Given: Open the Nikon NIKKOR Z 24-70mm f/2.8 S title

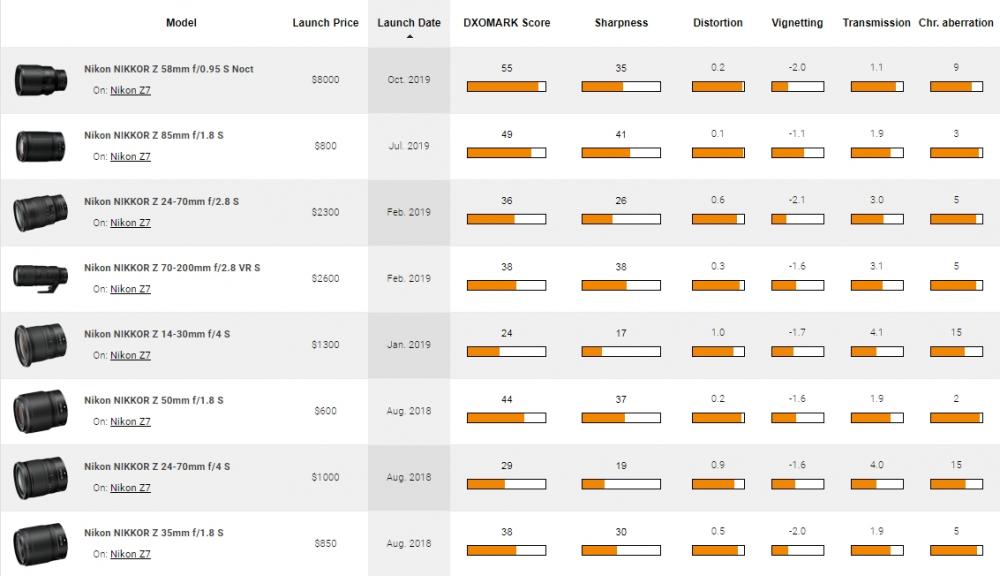Looking at the screenshot, I should click(x=161, y=202).
